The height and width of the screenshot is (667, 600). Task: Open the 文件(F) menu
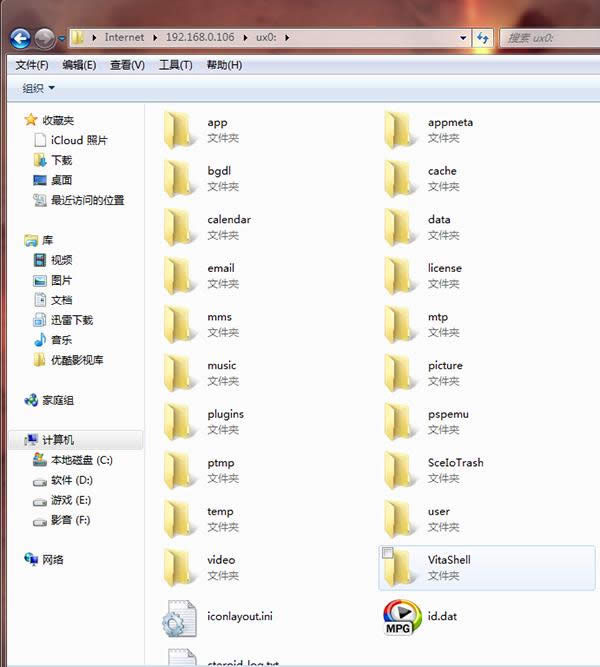point(32,65)
